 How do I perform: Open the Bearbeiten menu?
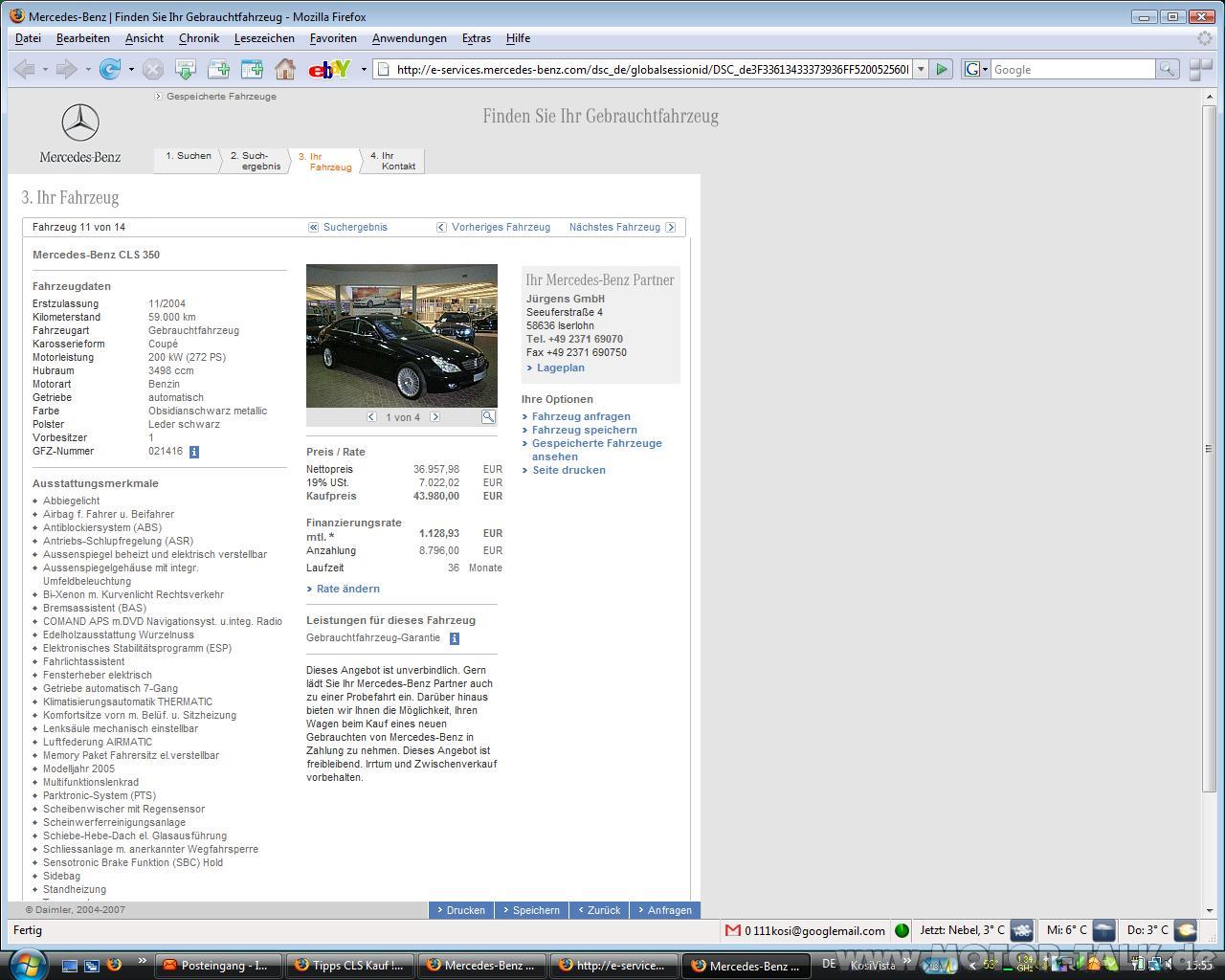coord(83,38)
